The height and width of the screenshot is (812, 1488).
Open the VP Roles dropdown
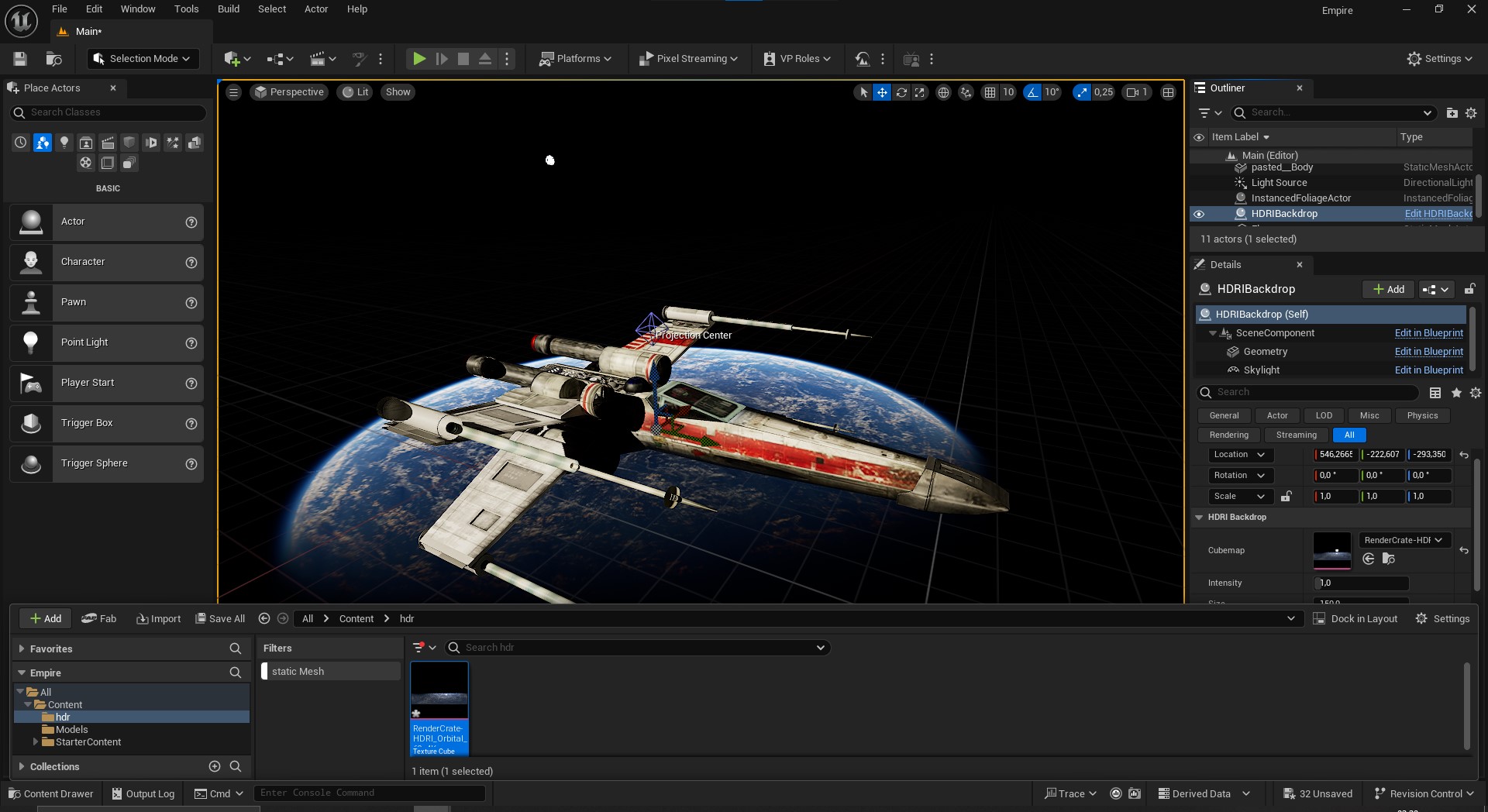tap(797, 59)
